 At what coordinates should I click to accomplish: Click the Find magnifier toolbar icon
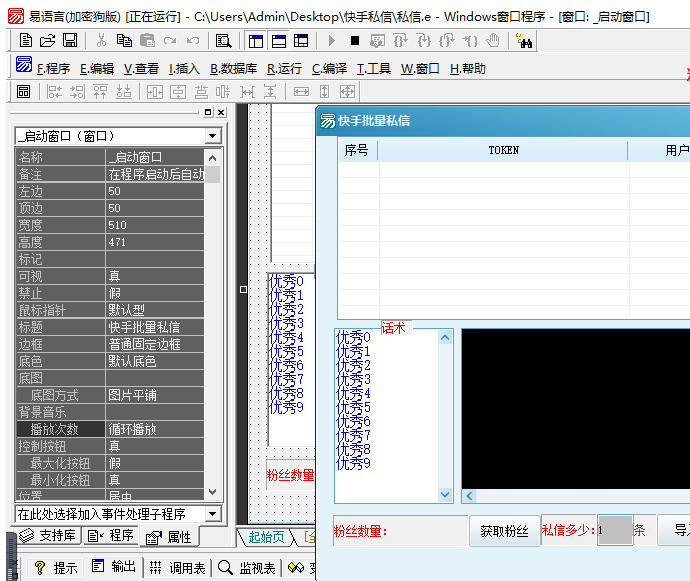(223, 41)
